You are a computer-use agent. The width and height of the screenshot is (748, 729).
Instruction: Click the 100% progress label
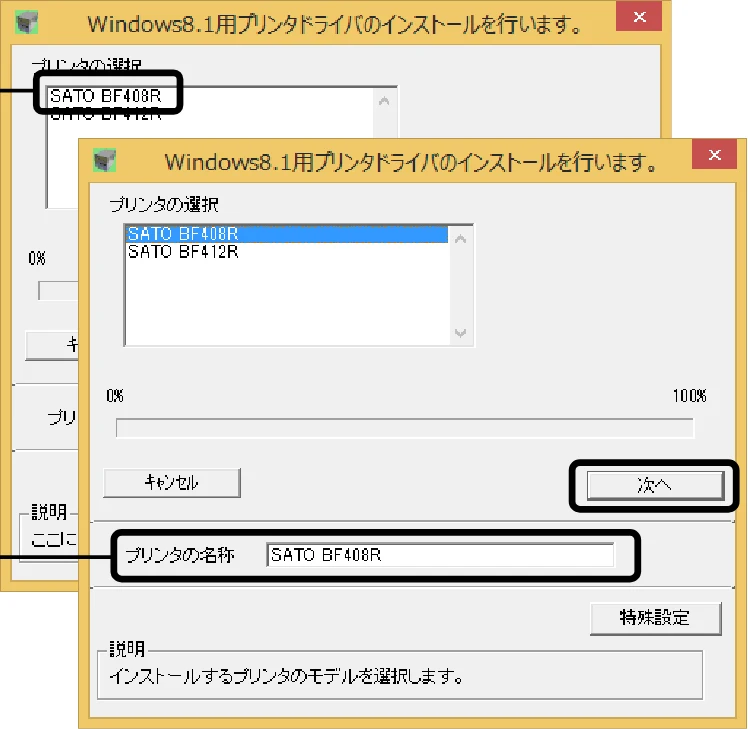[689, 396]
